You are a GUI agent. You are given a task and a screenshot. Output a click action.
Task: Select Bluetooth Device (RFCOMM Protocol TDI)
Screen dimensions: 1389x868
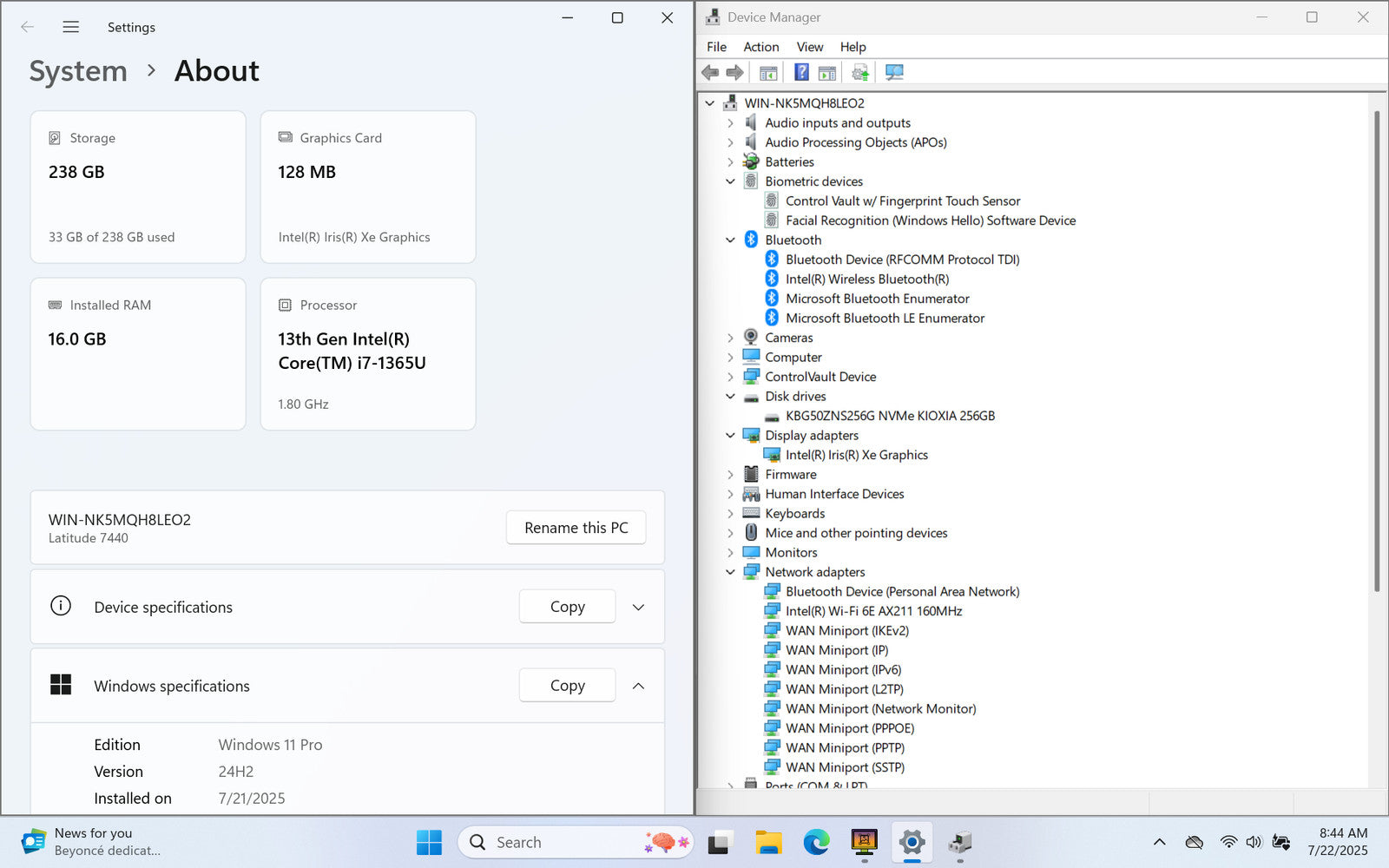(x=903, y=260)
